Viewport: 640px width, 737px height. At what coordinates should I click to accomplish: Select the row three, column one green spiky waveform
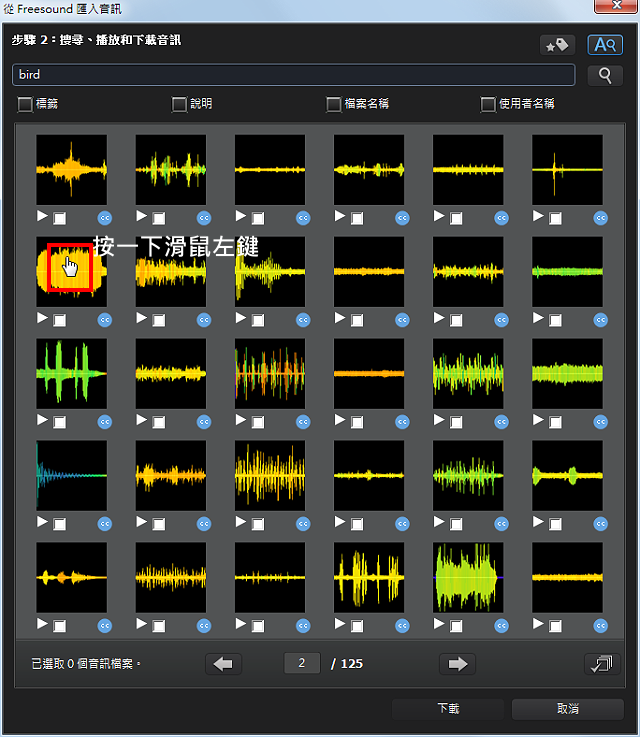point(71,374)
